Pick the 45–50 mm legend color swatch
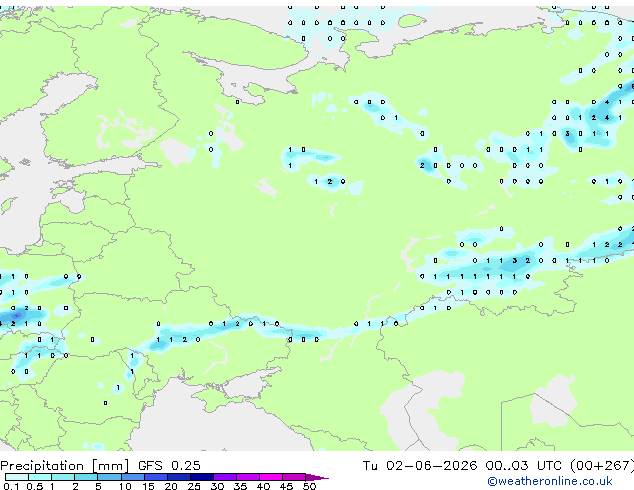This screenshot has width=634, height=490. 294,477
